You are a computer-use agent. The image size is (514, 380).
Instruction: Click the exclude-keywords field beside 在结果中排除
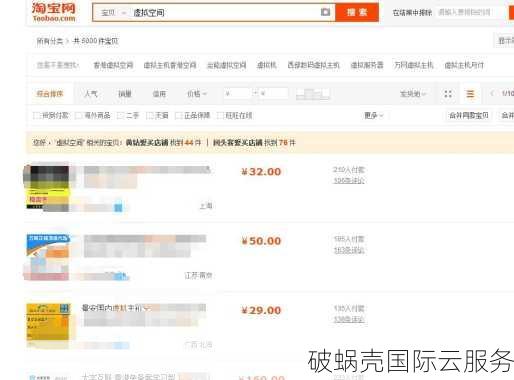(x=469, y=13)
